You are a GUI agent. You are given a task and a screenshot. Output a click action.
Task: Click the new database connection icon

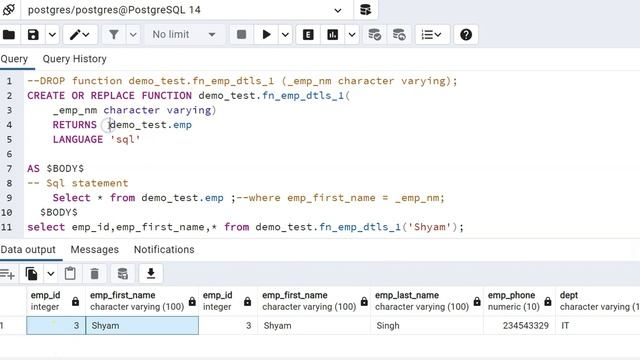tap(365, 10)
